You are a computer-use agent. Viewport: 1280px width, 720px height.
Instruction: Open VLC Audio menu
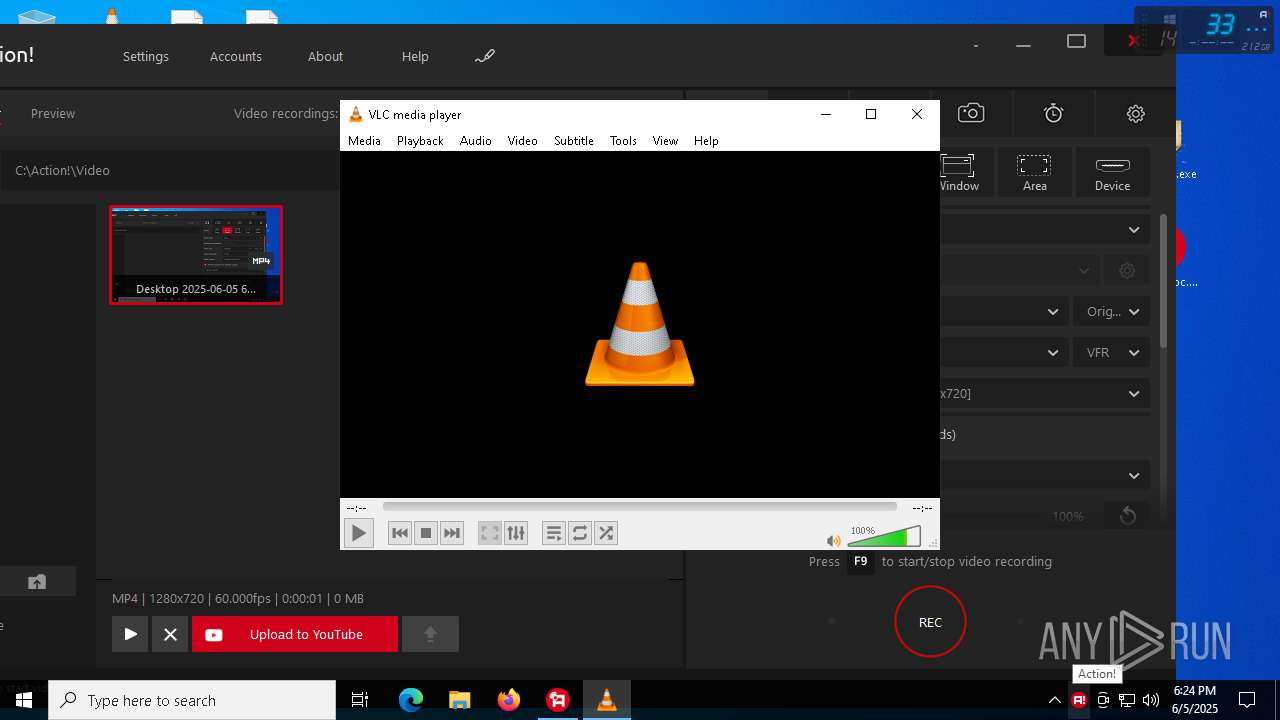pos(476,141)
